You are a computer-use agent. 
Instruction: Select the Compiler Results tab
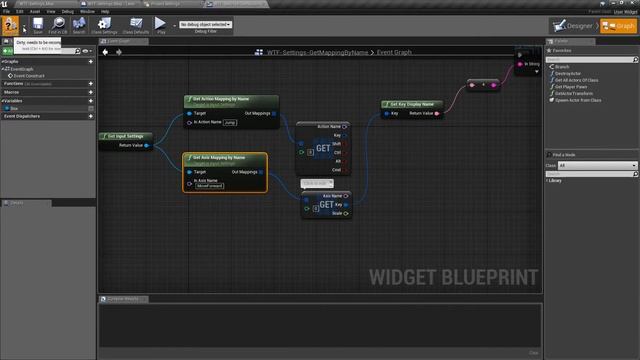(123, 299)
